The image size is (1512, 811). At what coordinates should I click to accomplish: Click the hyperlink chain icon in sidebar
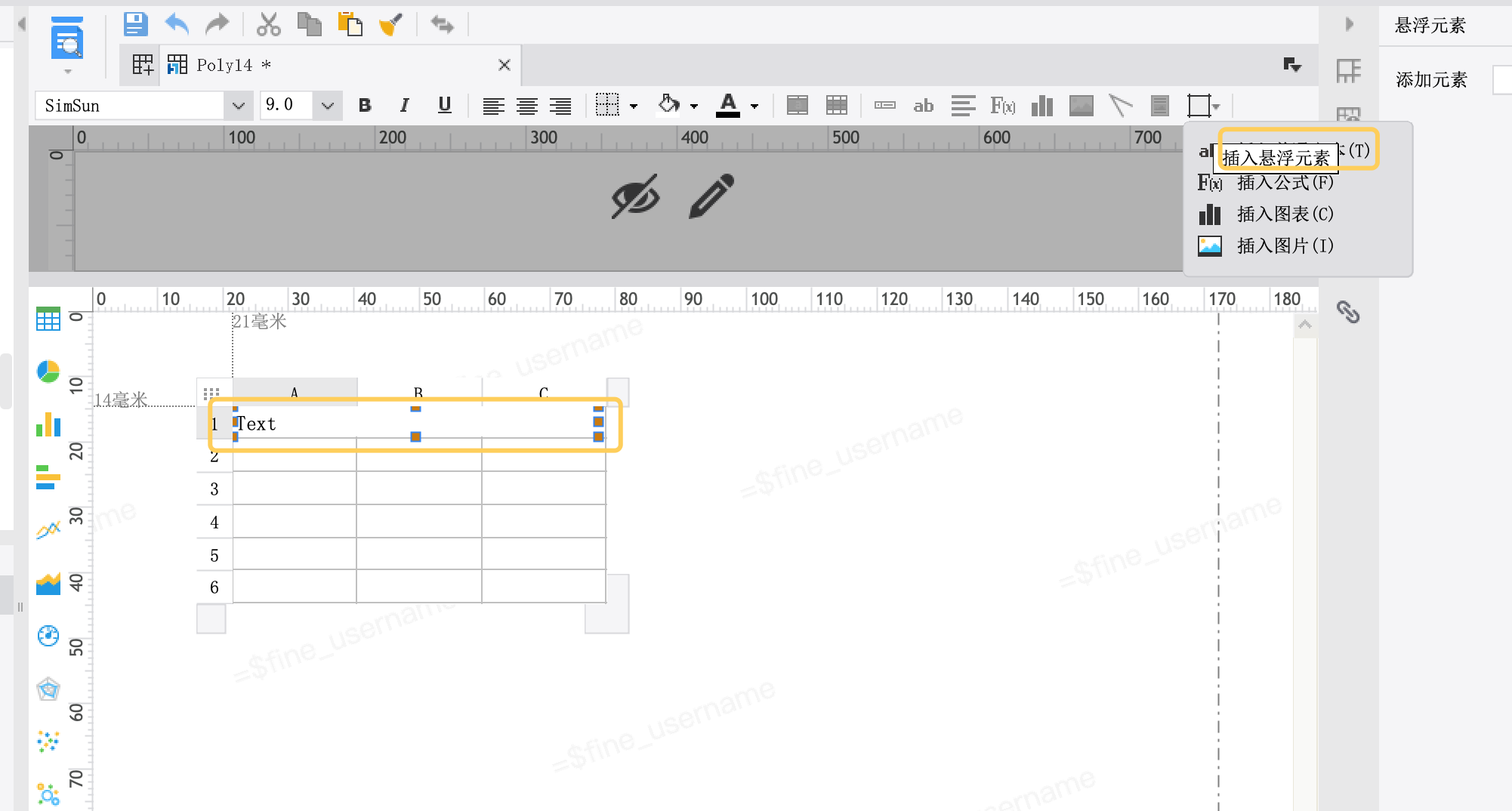[1349, 311]
